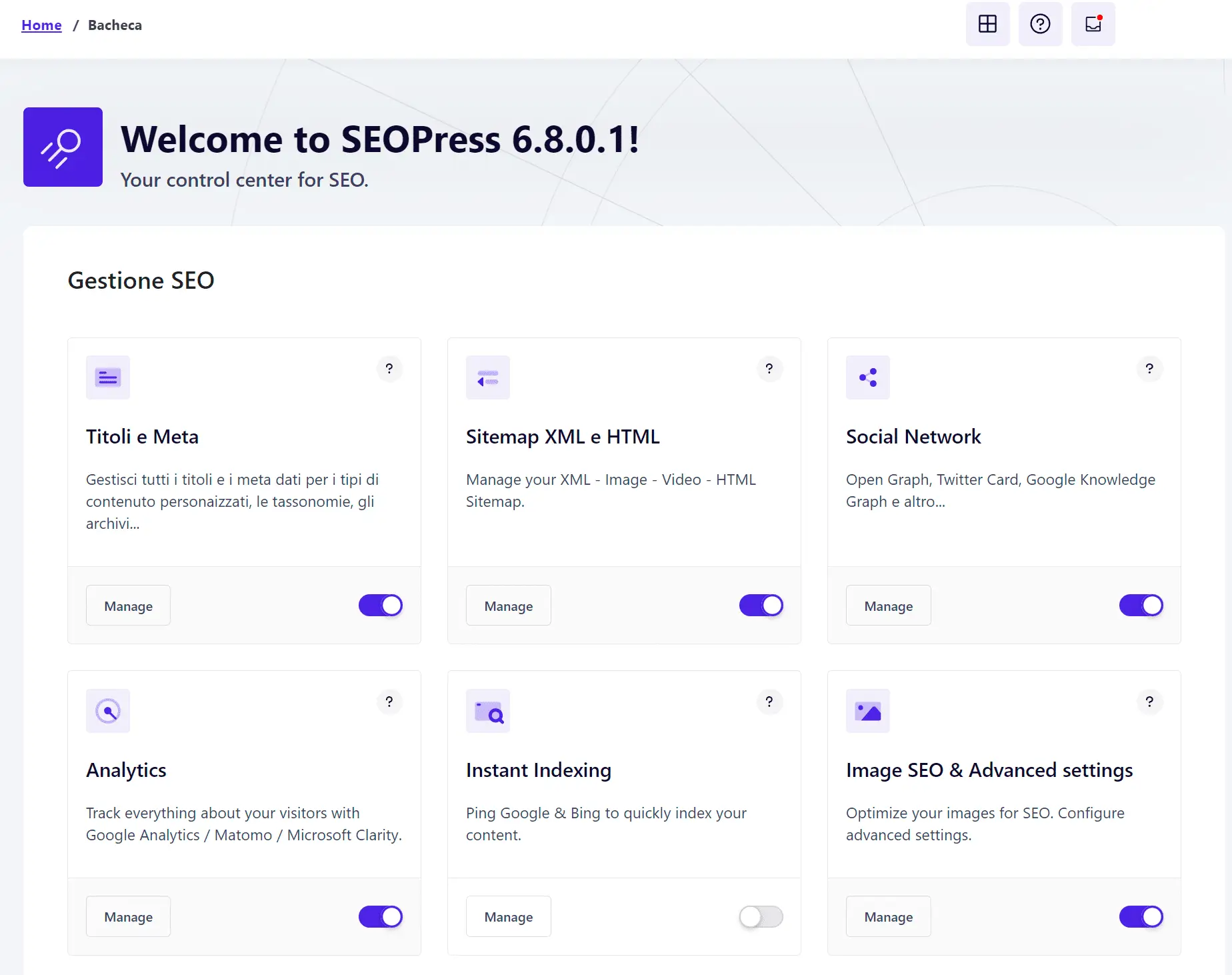Click the Sitemap XML e HTML icon

pyautogui.click(x=488, y=377)
